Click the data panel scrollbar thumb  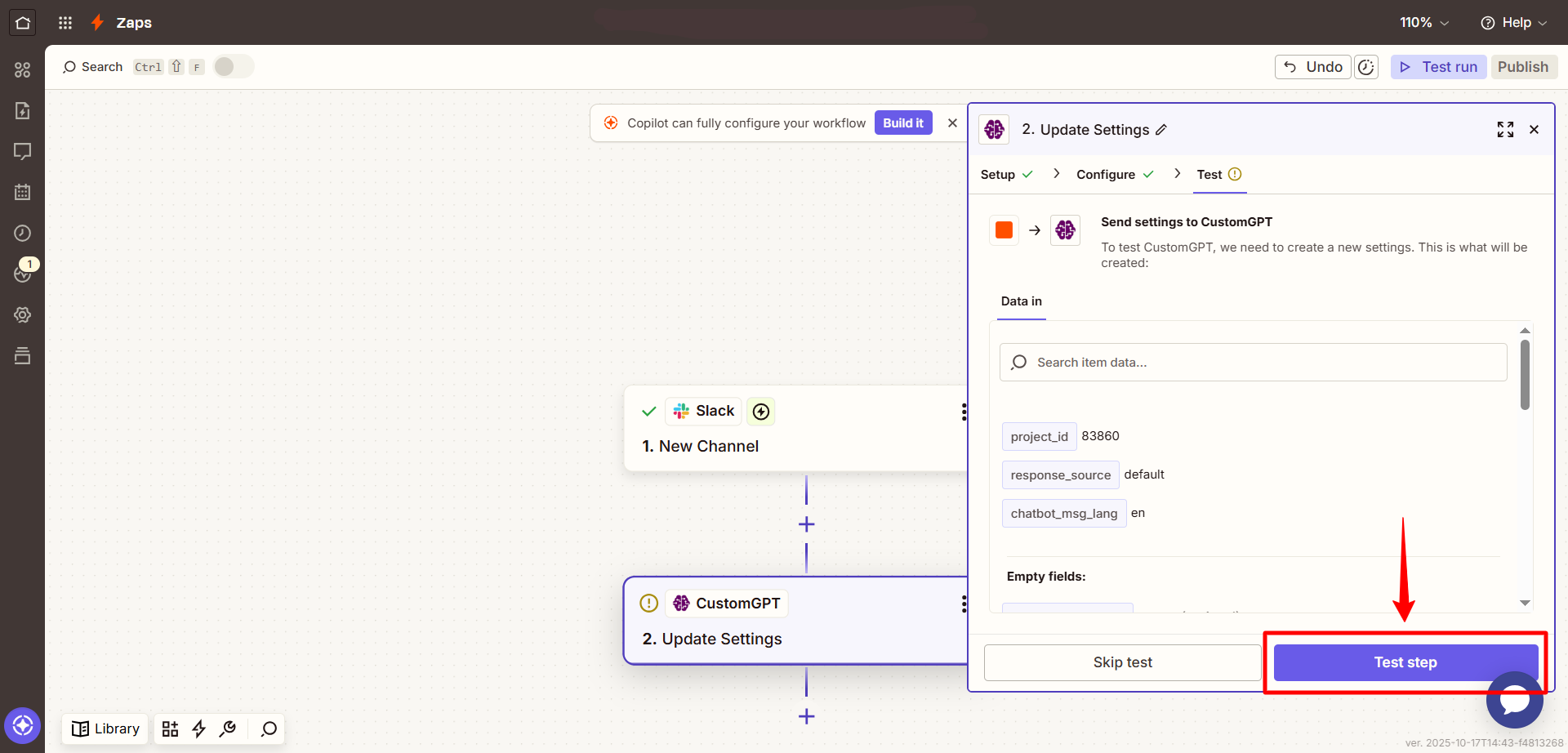[1525, 375]
